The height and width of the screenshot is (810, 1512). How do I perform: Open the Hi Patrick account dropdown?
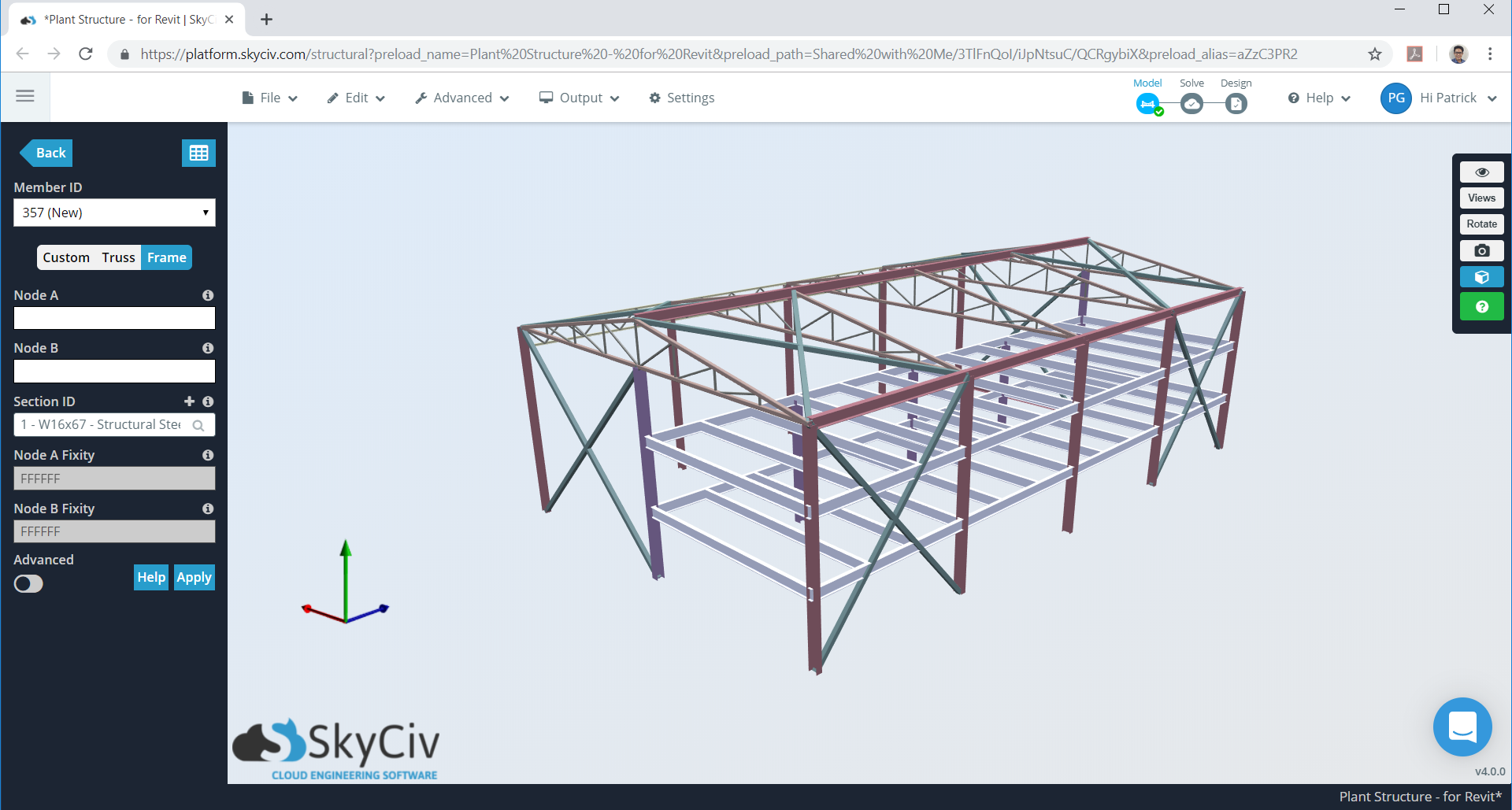[1440, 98]
